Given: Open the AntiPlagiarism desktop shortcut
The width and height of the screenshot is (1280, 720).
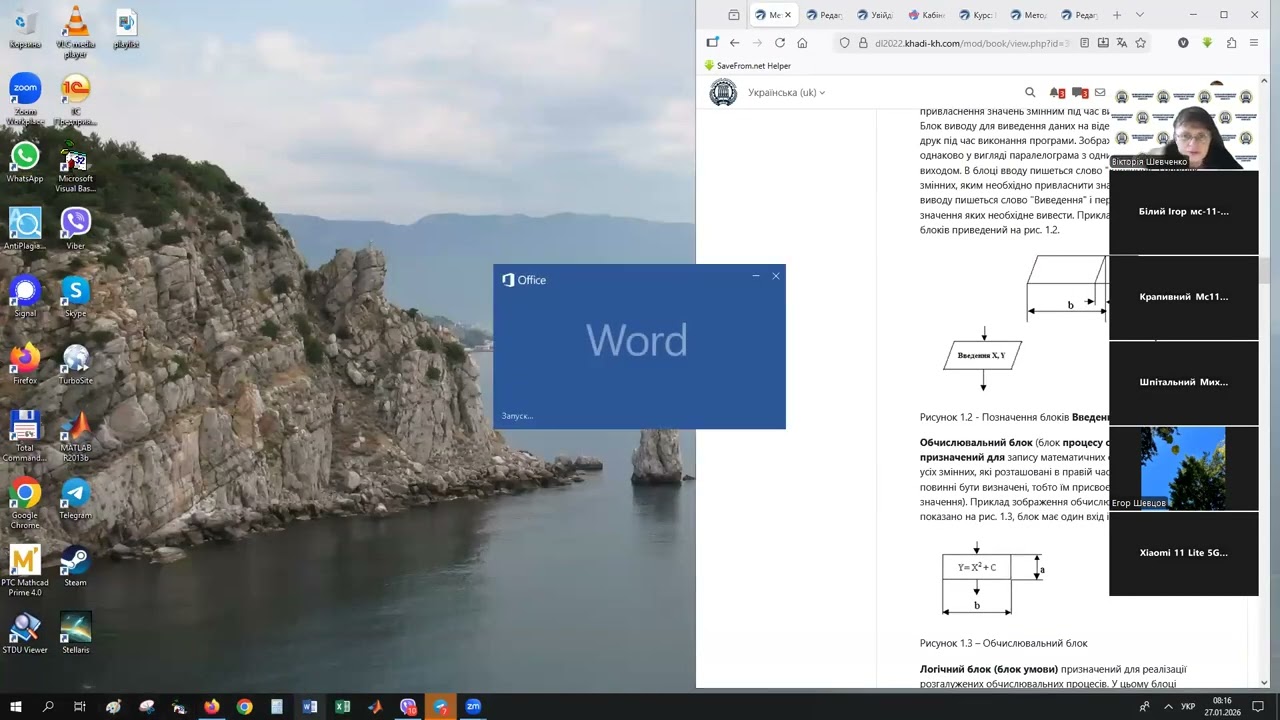Looking at the screenshot, I should point(25,228).
